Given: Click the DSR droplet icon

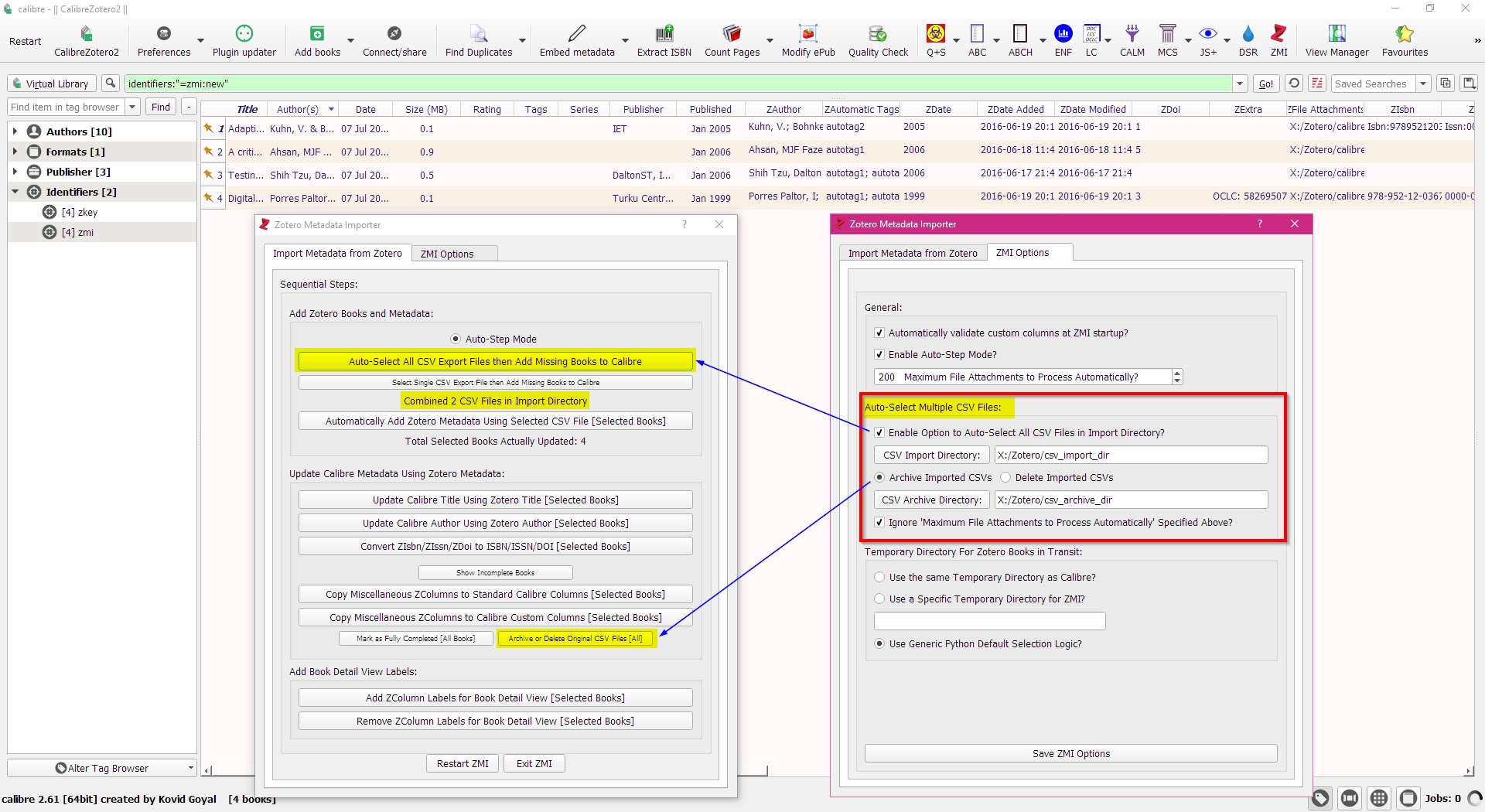Looking at the screenshot, I should coord(1248,34).
